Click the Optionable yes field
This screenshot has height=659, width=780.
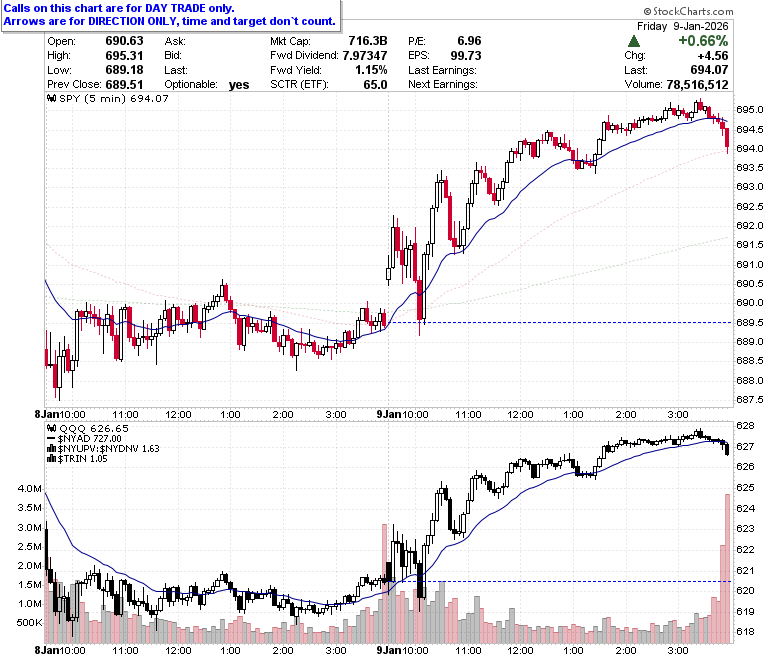[x=206, y=85]
